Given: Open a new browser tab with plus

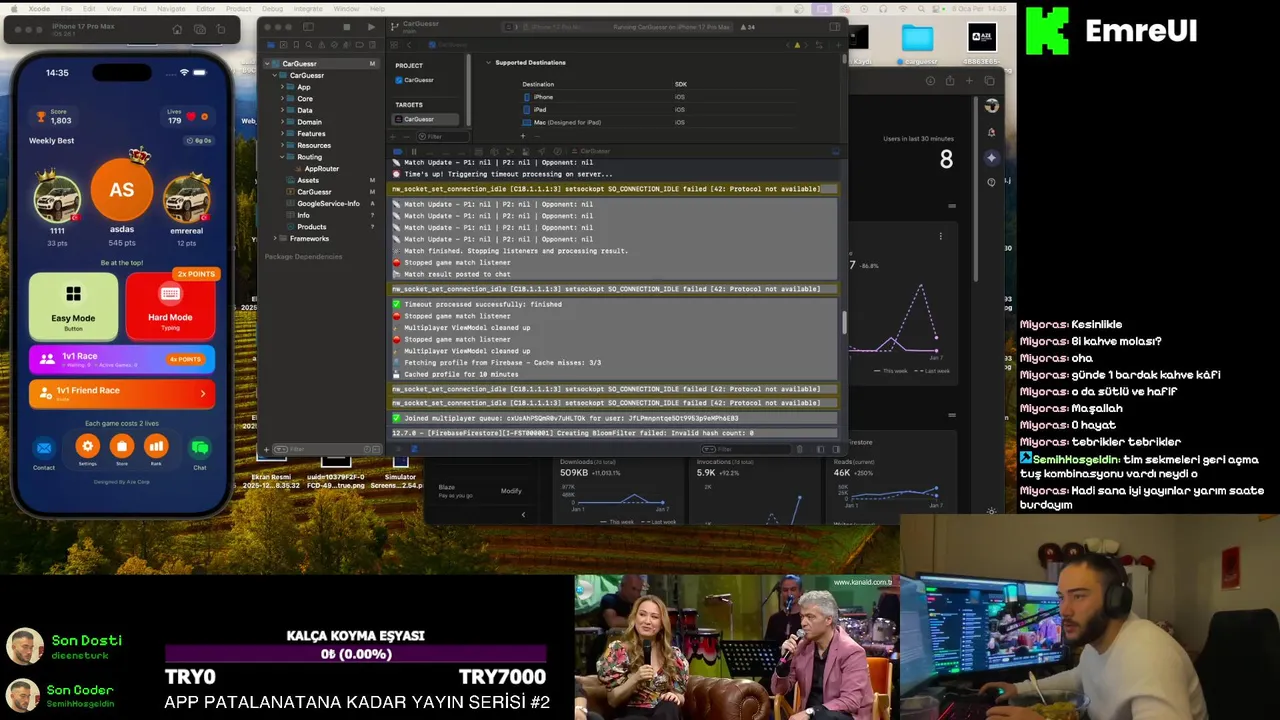Looking at the screenshot, I should click(x=969, y=81).
